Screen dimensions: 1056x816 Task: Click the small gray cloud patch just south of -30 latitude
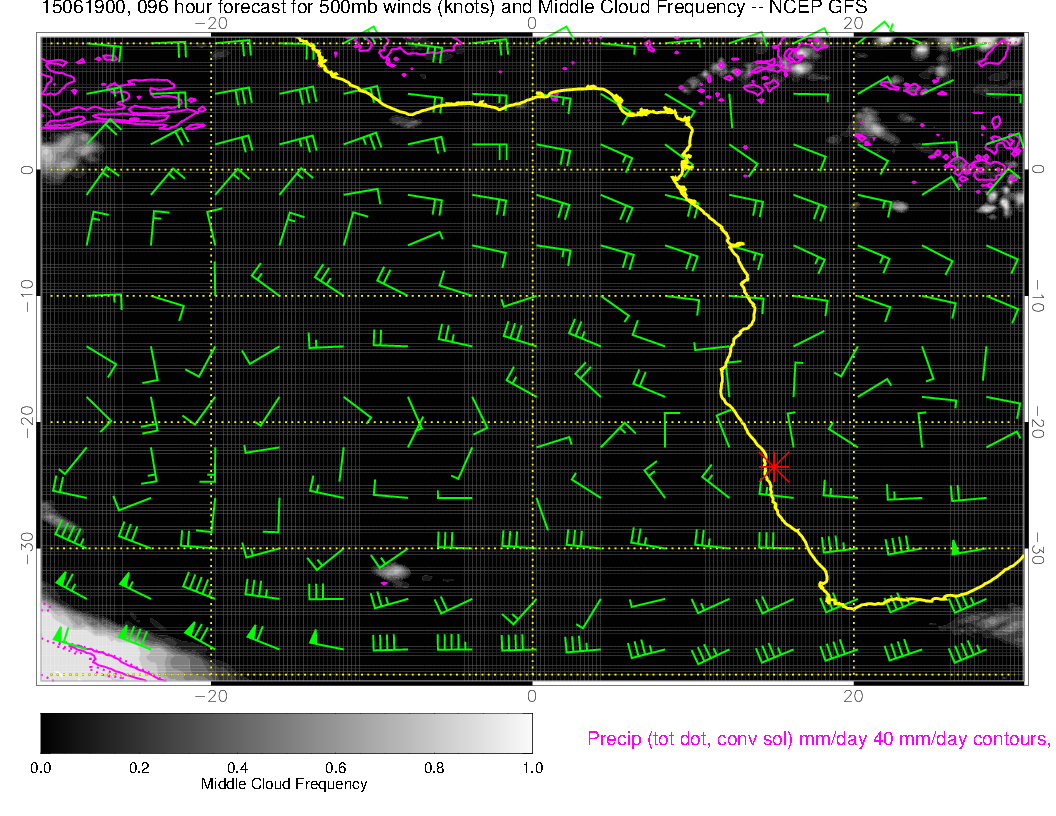point(396,573)
